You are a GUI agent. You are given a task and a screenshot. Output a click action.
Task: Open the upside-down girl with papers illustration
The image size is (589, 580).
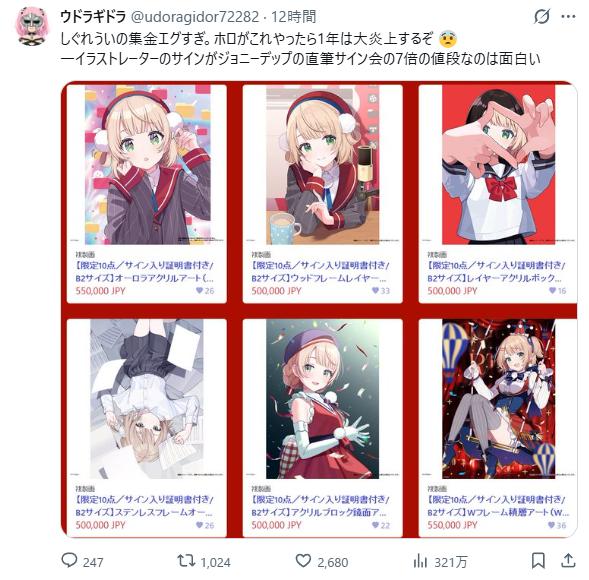click(147, 399)
